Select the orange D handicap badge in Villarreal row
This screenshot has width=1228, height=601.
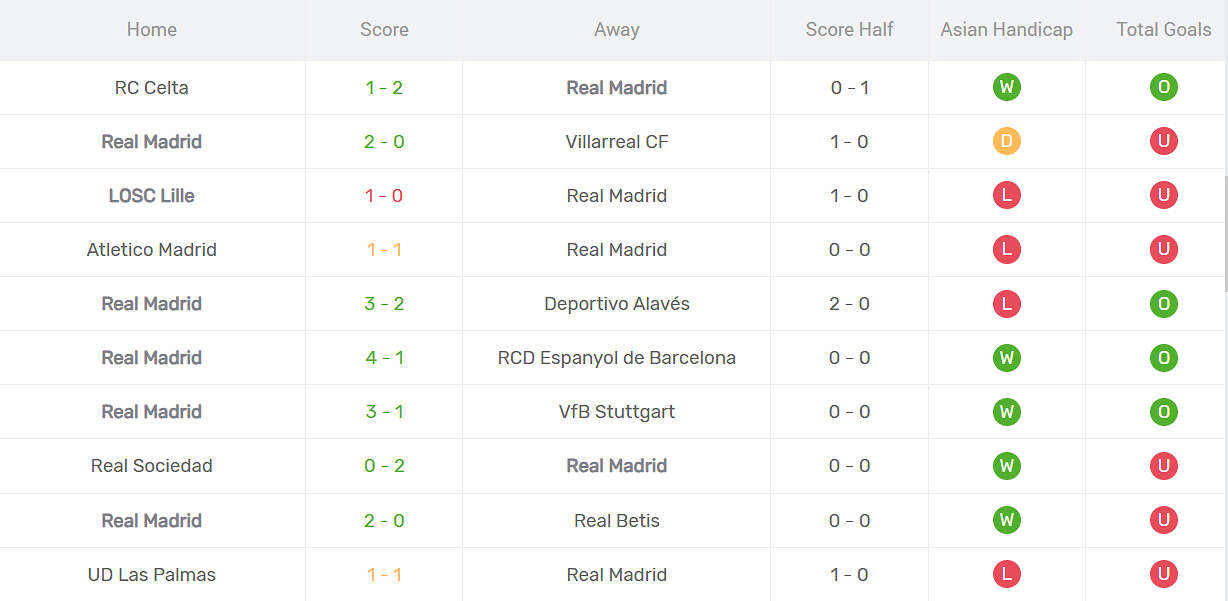click(x=1006, y=141)
